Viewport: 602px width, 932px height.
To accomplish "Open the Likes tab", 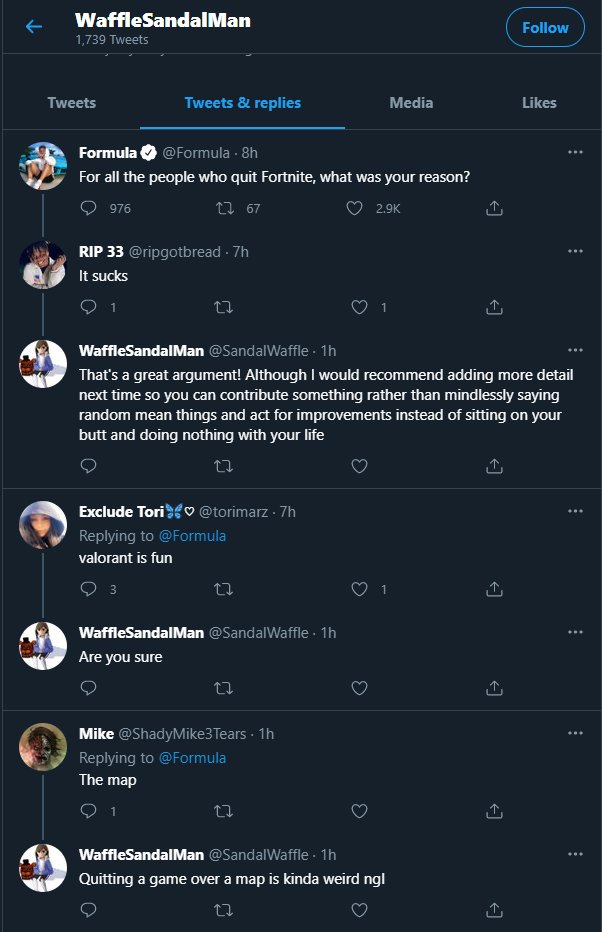I will pos(539,103).
